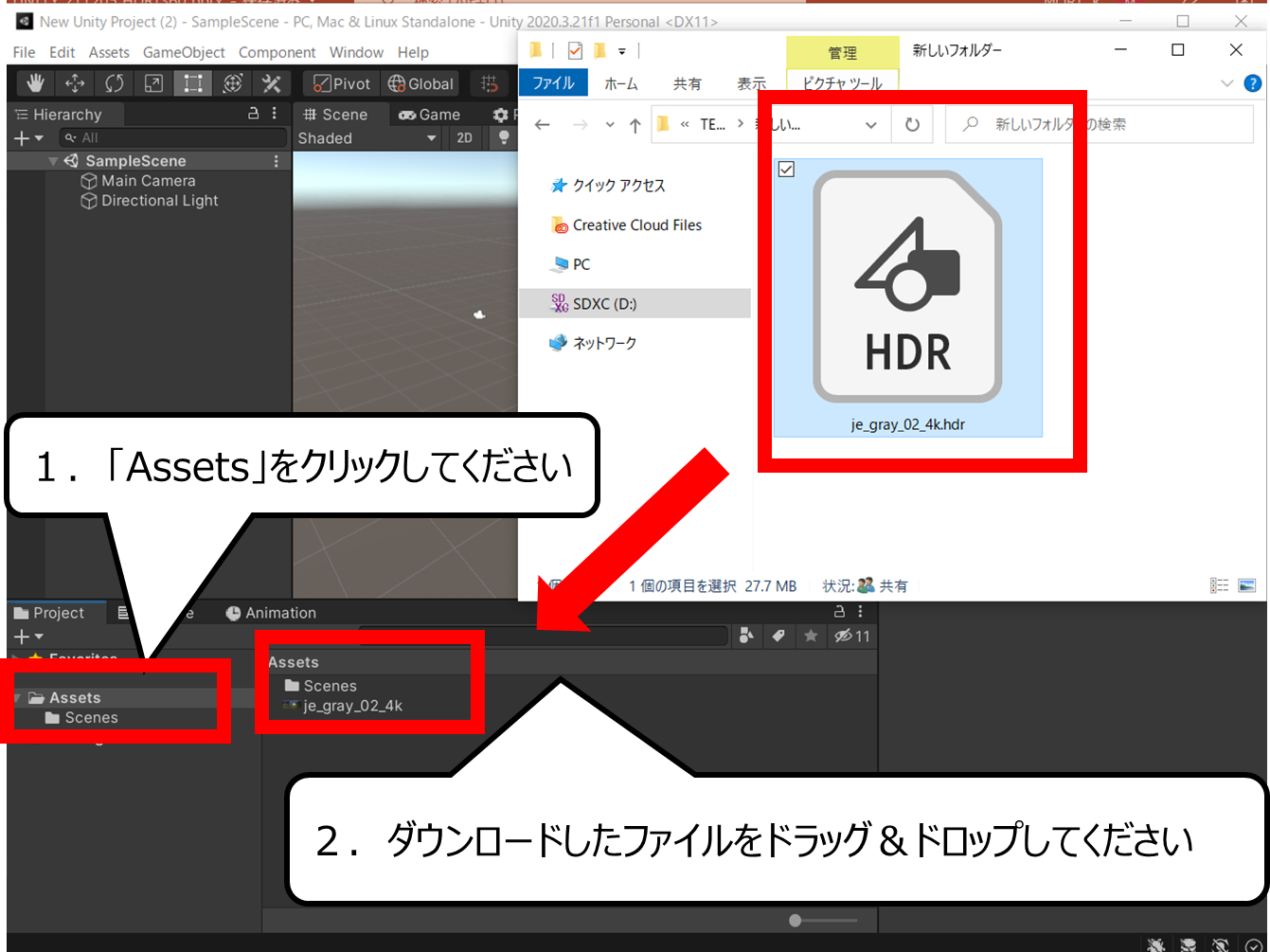Open the Hierarchy panel three-dot options menu
This screenshot has height=952, width=1270.
point(275,114)
